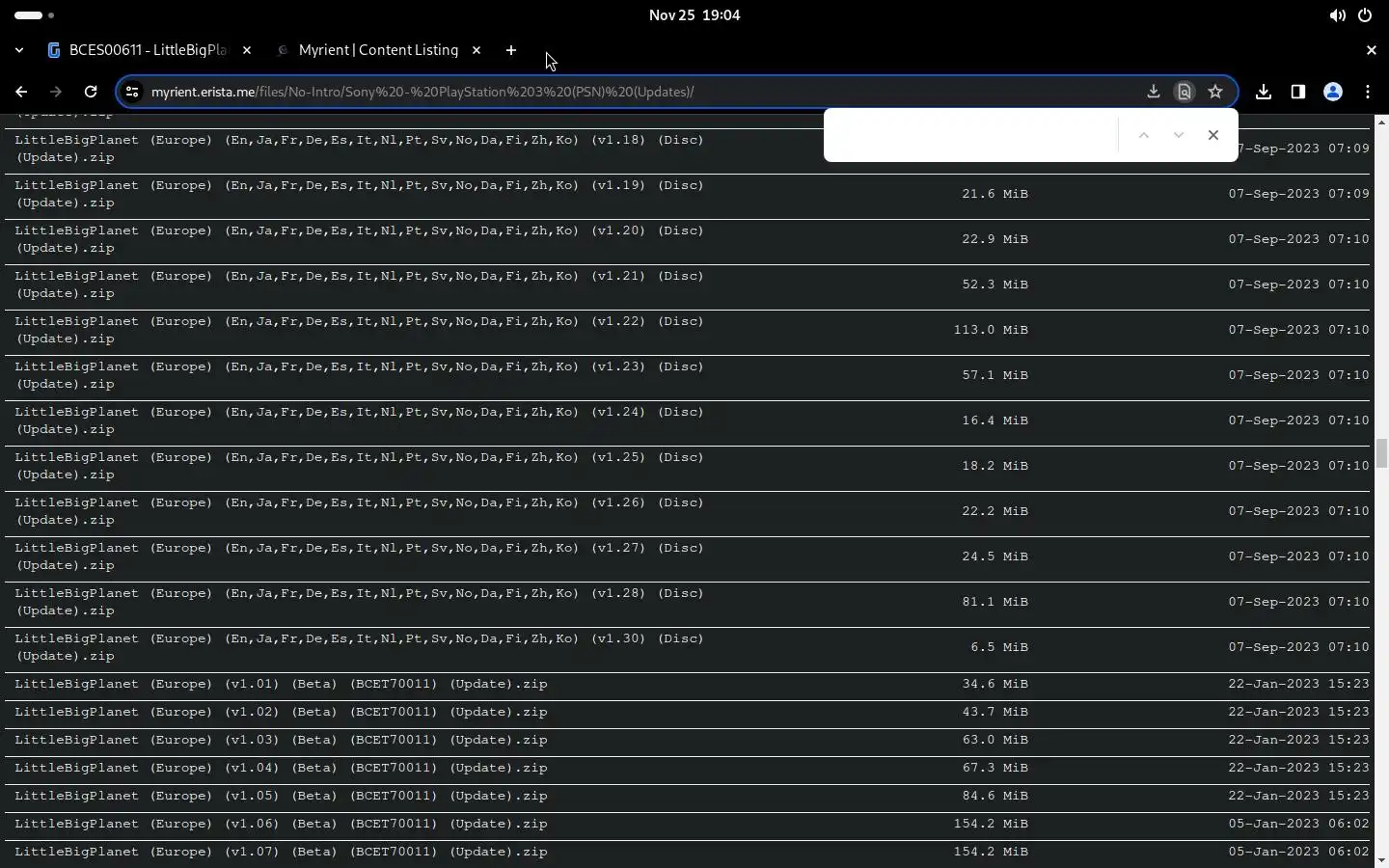Open LittleBigPlanet v1.02 Beta BCET70011 zip

pyautogui.click(x=281, y=712)
